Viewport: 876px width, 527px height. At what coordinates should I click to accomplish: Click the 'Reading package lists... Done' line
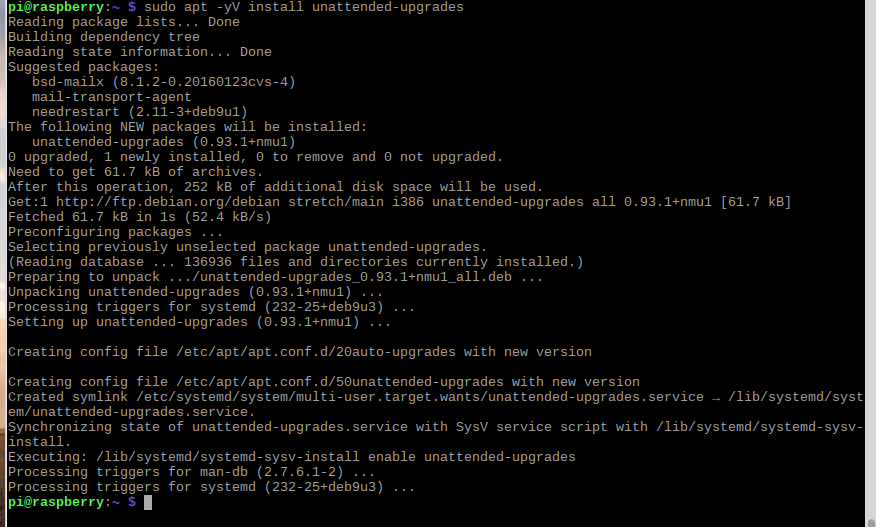(123, 22)
